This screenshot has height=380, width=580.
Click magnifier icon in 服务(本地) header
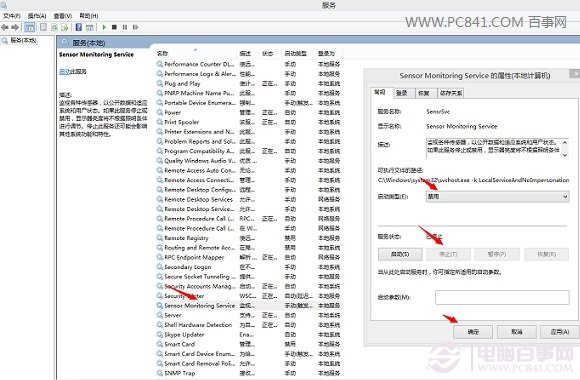point(65,43)
